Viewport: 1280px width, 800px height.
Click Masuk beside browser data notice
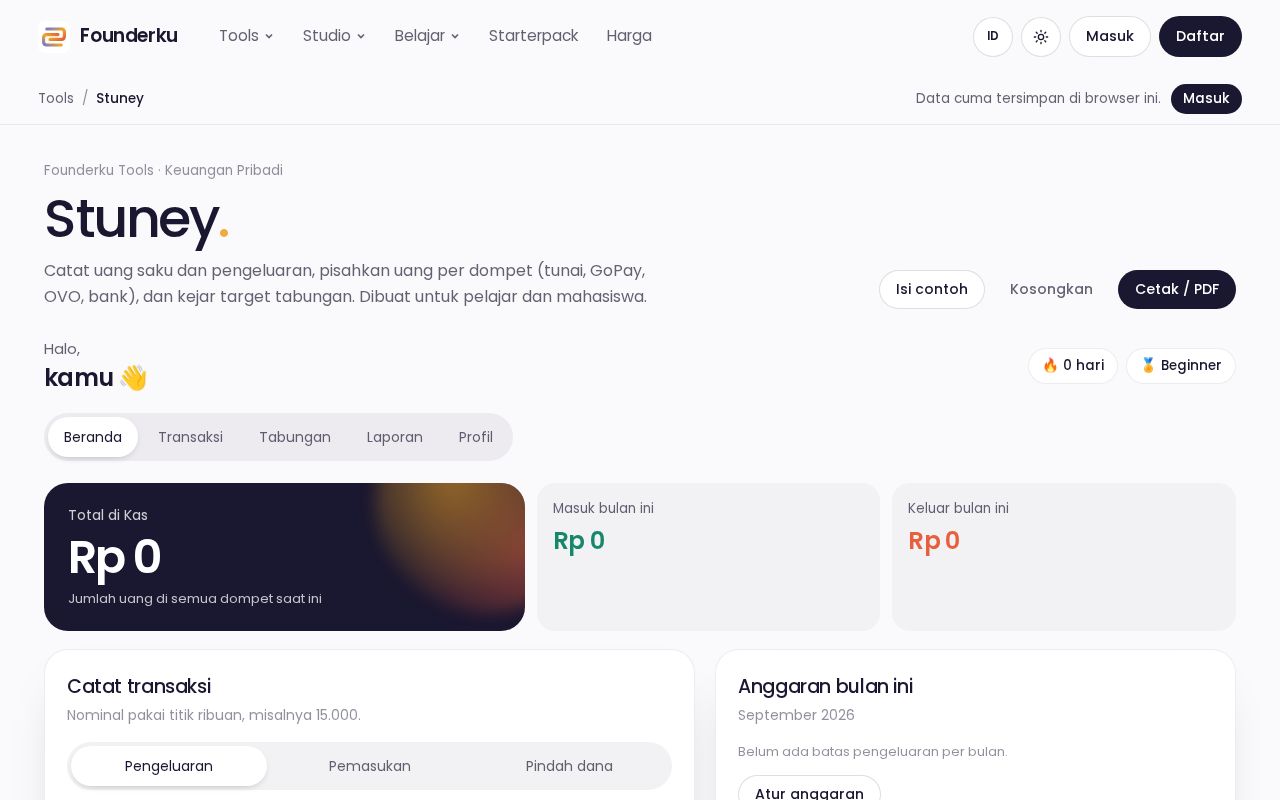pos(1206,99)
